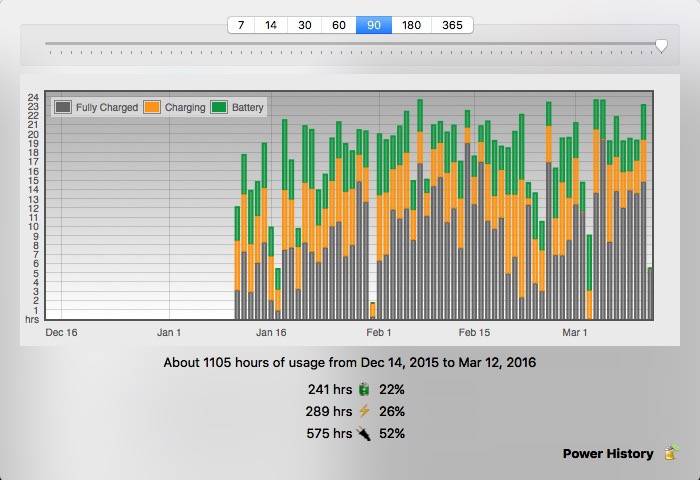This screenshot has width=700, height=480.
Task: Select the highlighted 90 days segment
Action: point(374,25)
